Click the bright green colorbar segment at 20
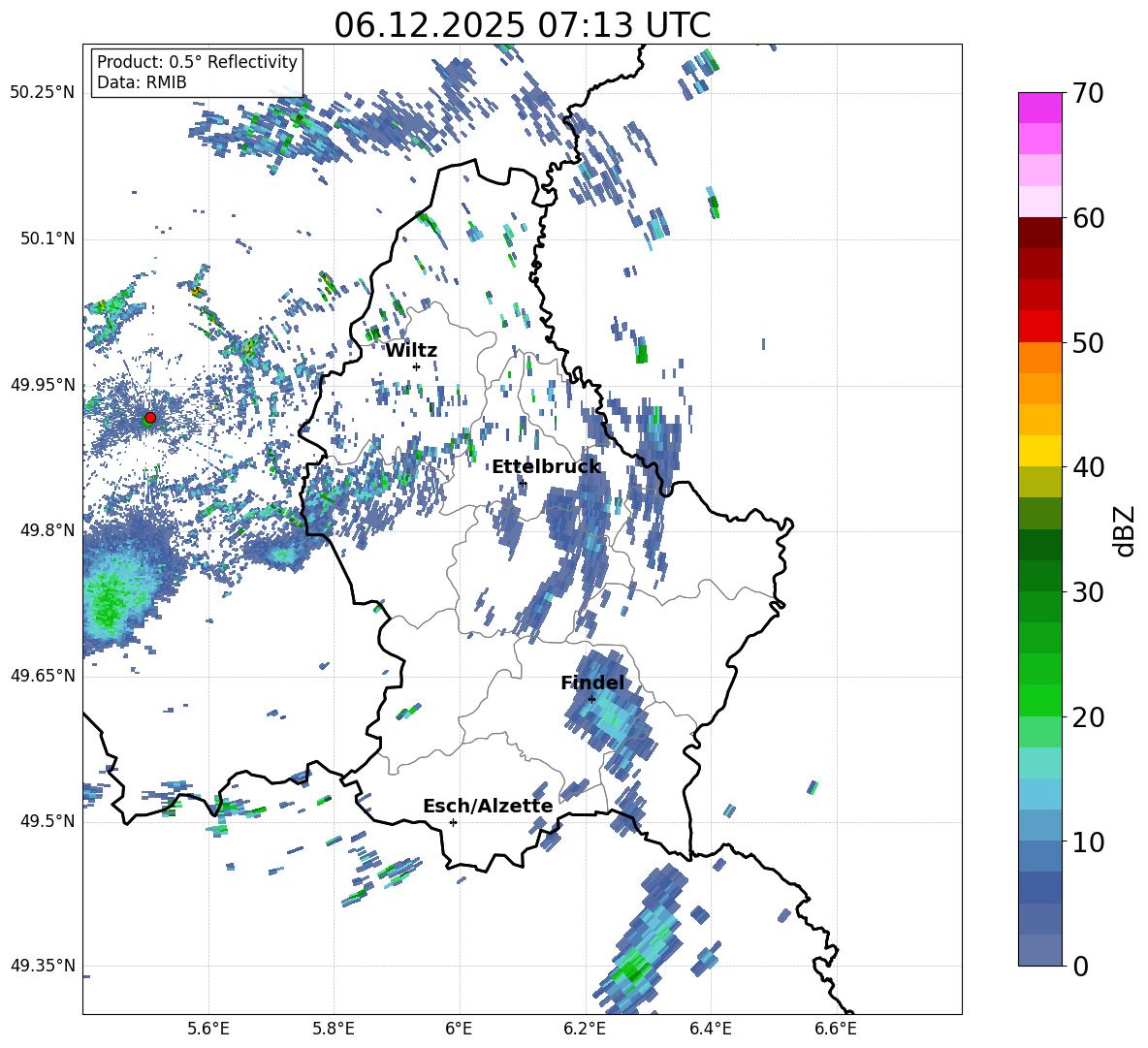Viewport: 1148px width, 1048px height. pos(1039,700)
